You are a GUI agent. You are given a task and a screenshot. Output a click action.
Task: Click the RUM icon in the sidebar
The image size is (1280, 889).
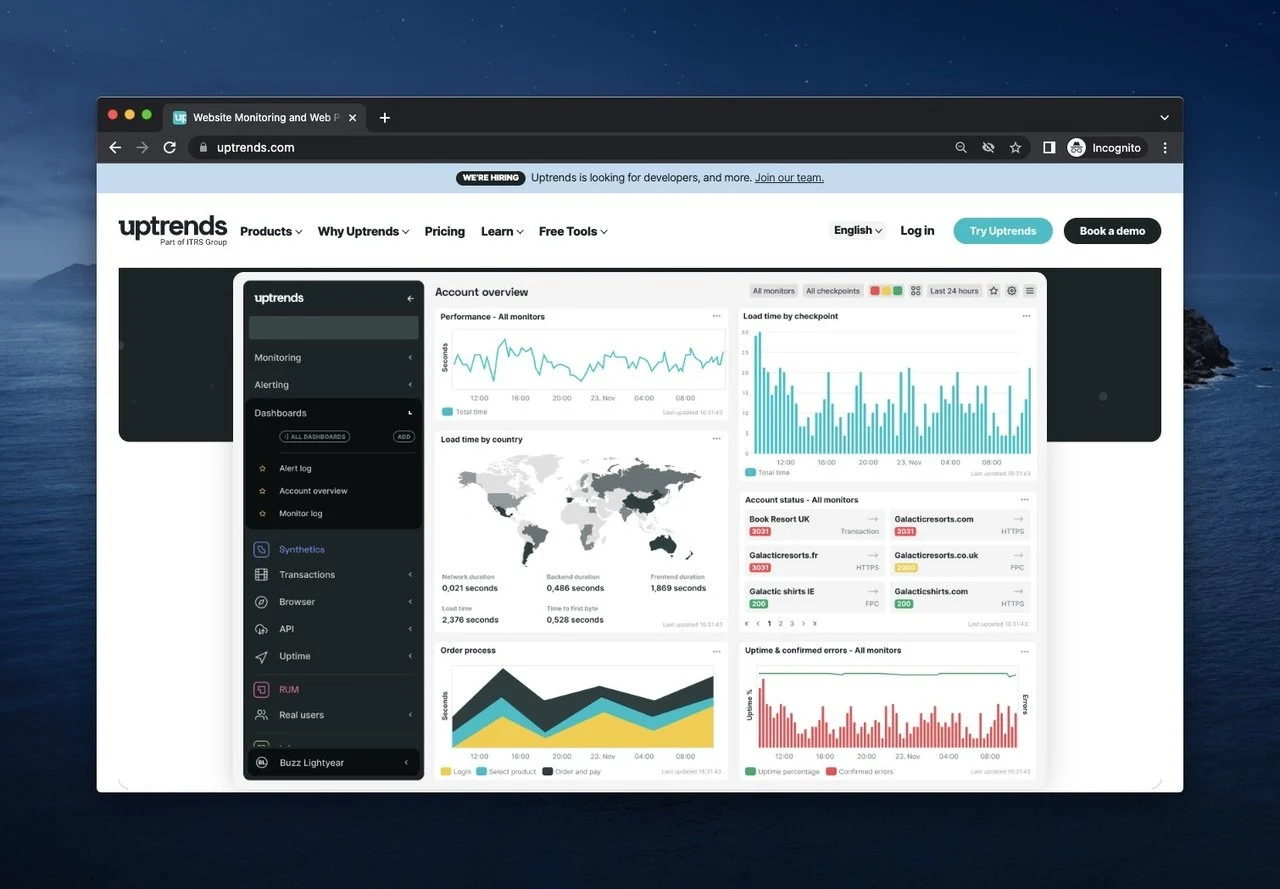pos(261,689)
